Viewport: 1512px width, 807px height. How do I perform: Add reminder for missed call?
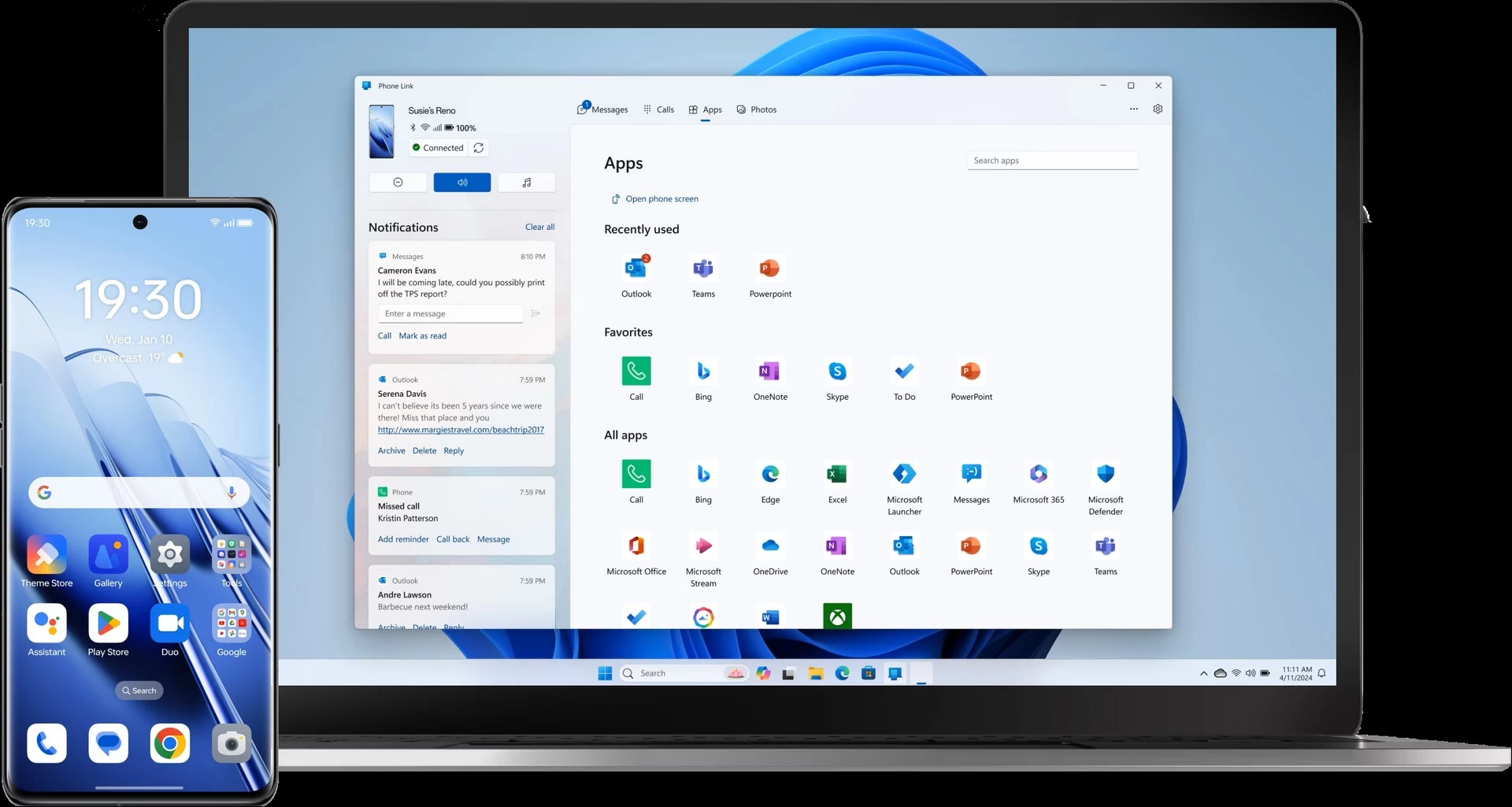[x=403, y=539]
